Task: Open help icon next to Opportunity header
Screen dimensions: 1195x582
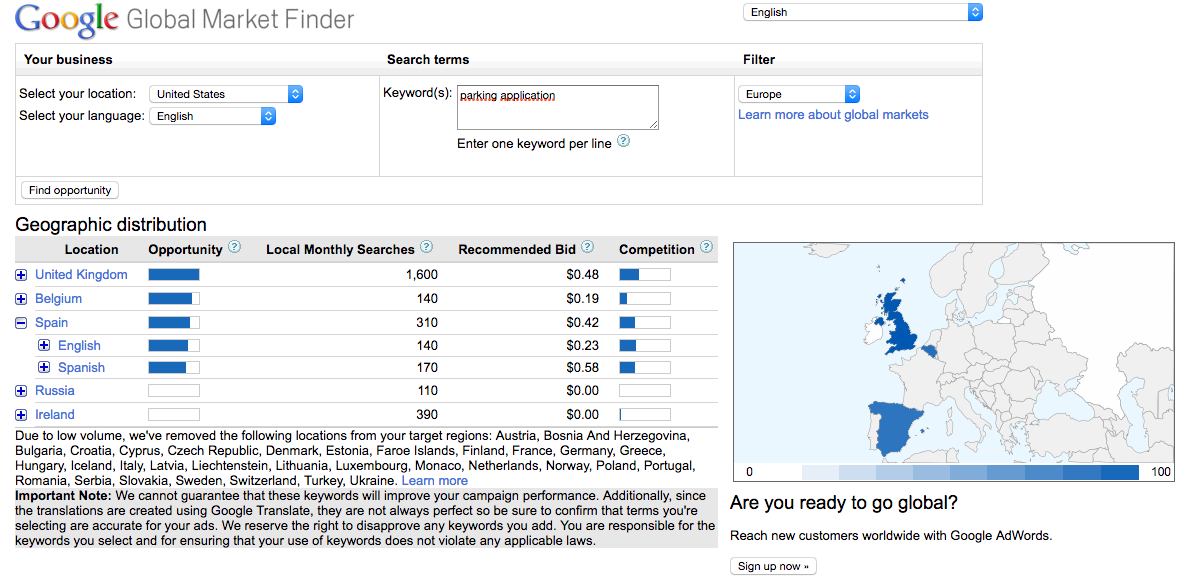Action: point(235,247)
